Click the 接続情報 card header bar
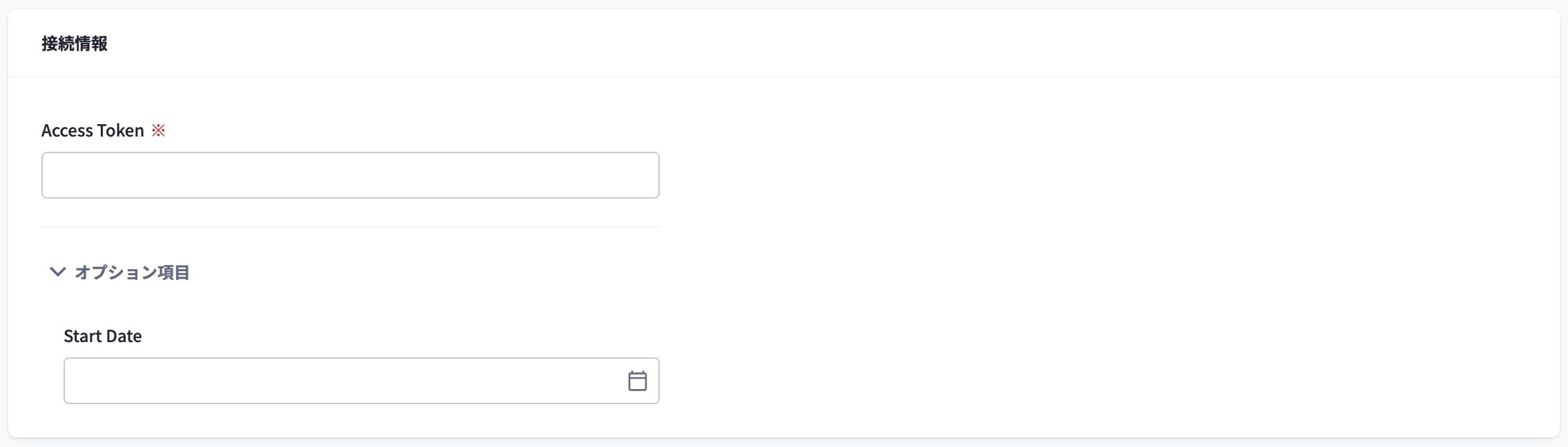The image size is (1568, 447). point(784,43)
